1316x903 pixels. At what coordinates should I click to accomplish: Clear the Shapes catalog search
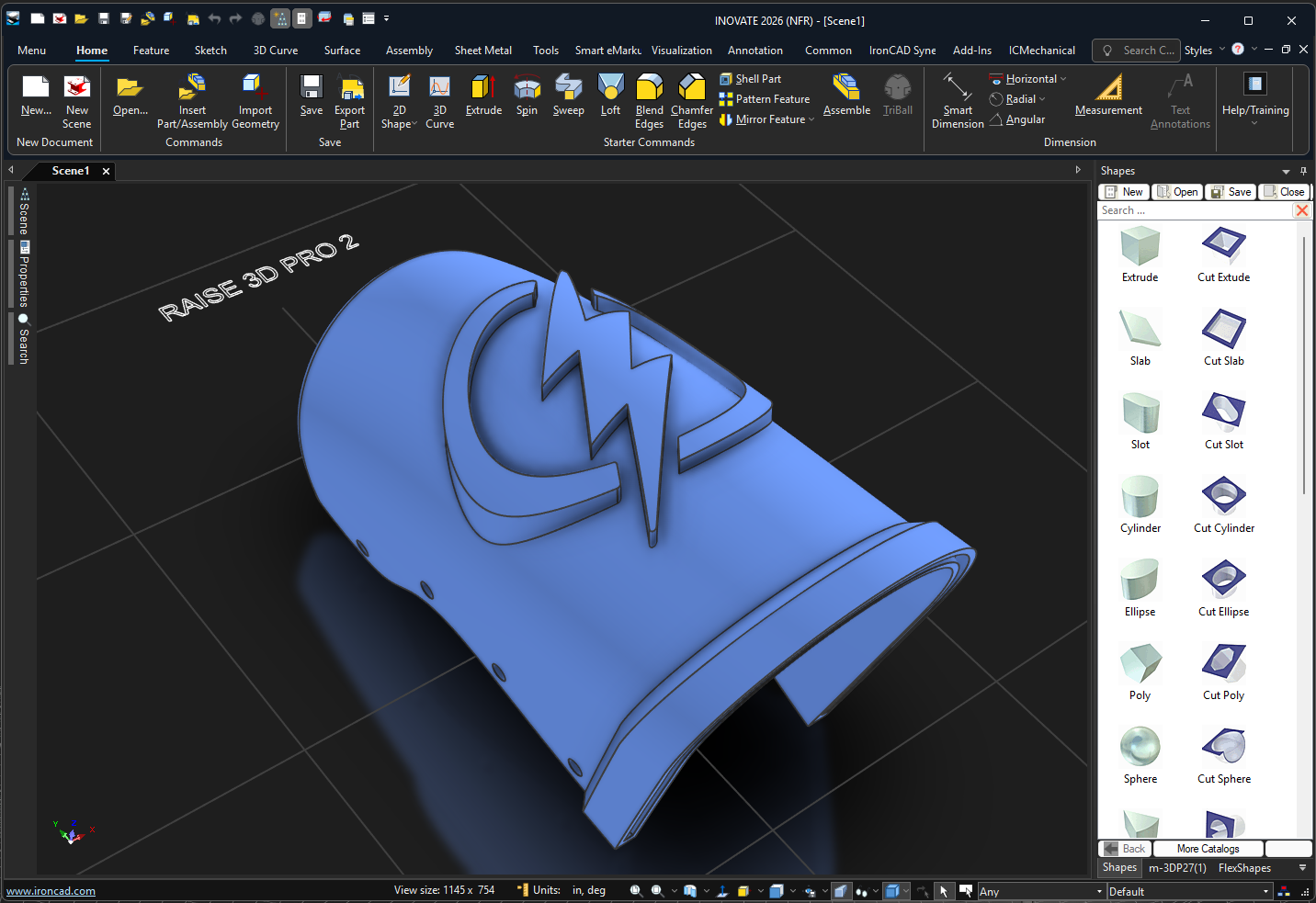pyautogui.click(x=1301, y=210)
